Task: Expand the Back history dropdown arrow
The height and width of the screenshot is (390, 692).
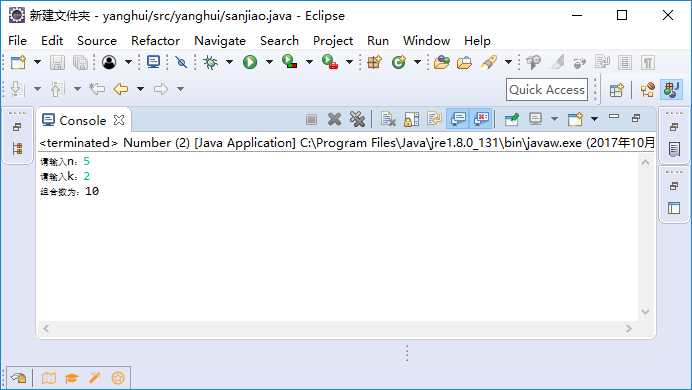Action: 140,89
